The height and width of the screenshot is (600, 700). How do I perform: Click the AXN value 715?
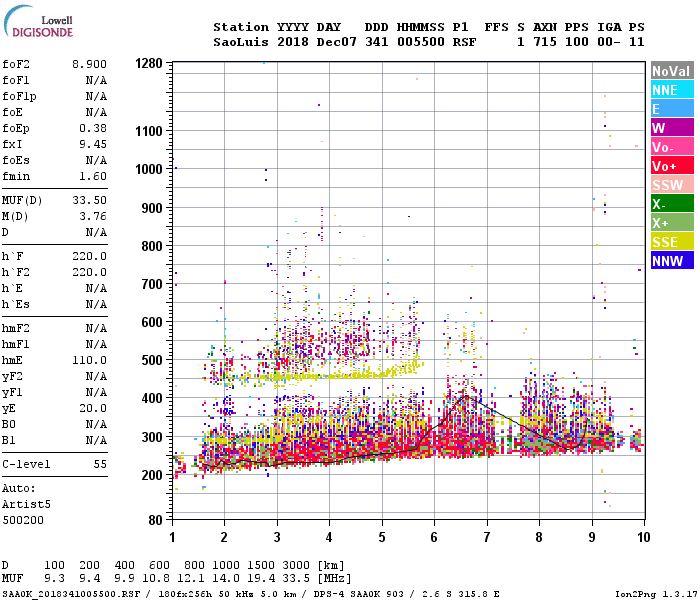tap(545, 42)
